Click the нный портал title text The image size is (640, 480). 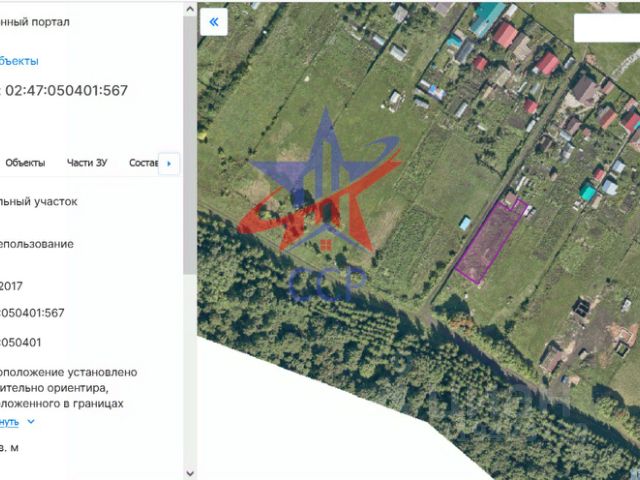(35, 22)
